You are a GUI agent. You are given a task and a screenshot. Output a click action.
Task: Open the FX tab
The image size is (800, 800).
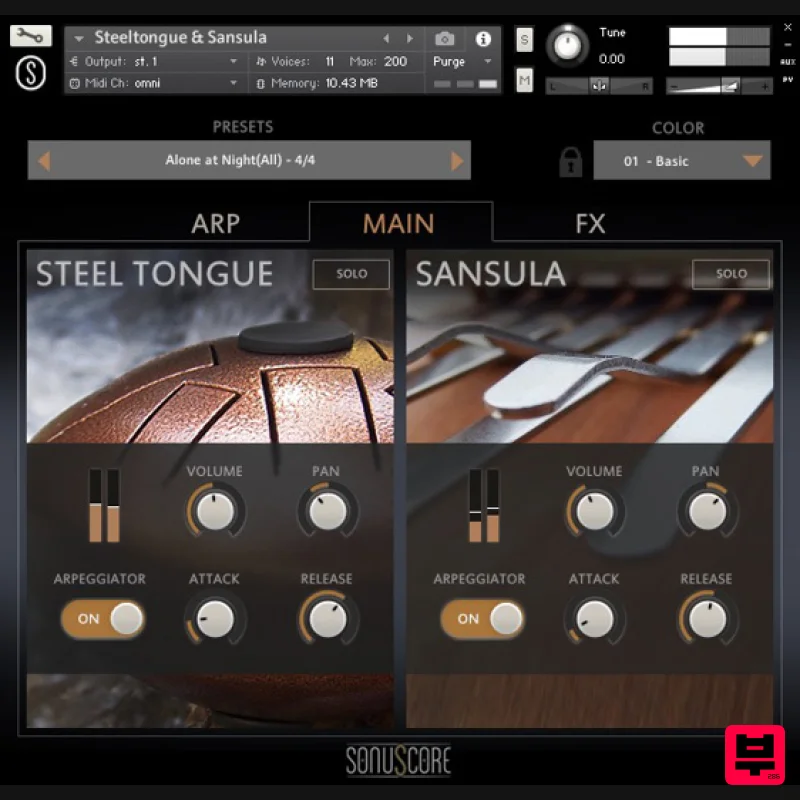pos(591,224)
